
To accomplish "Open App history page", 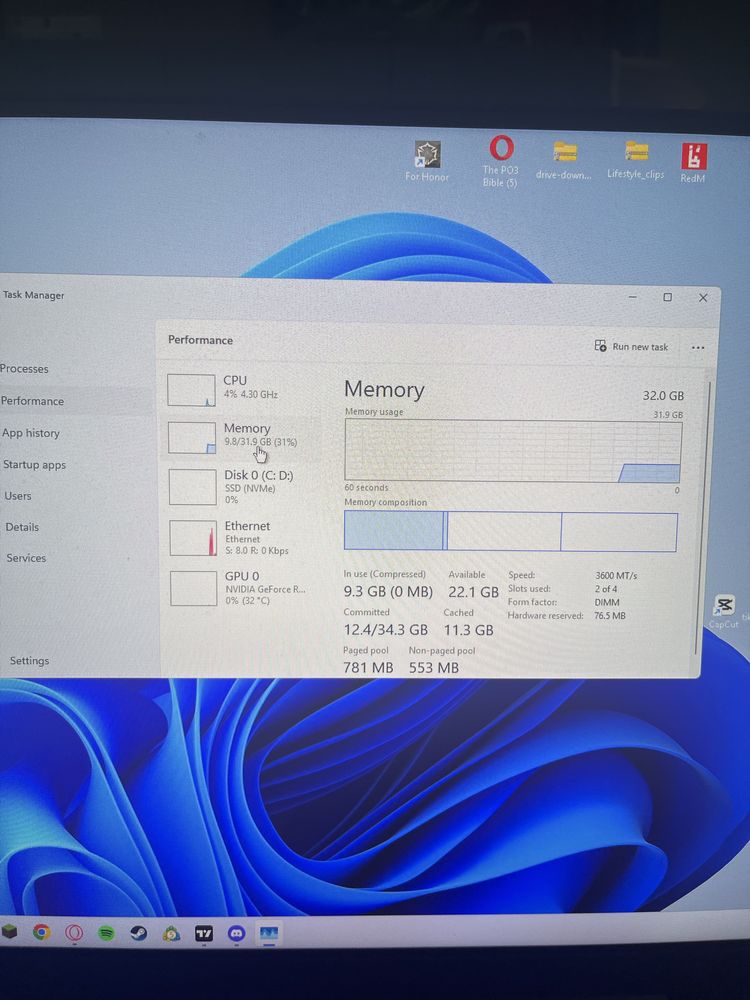I will point(30,433).
